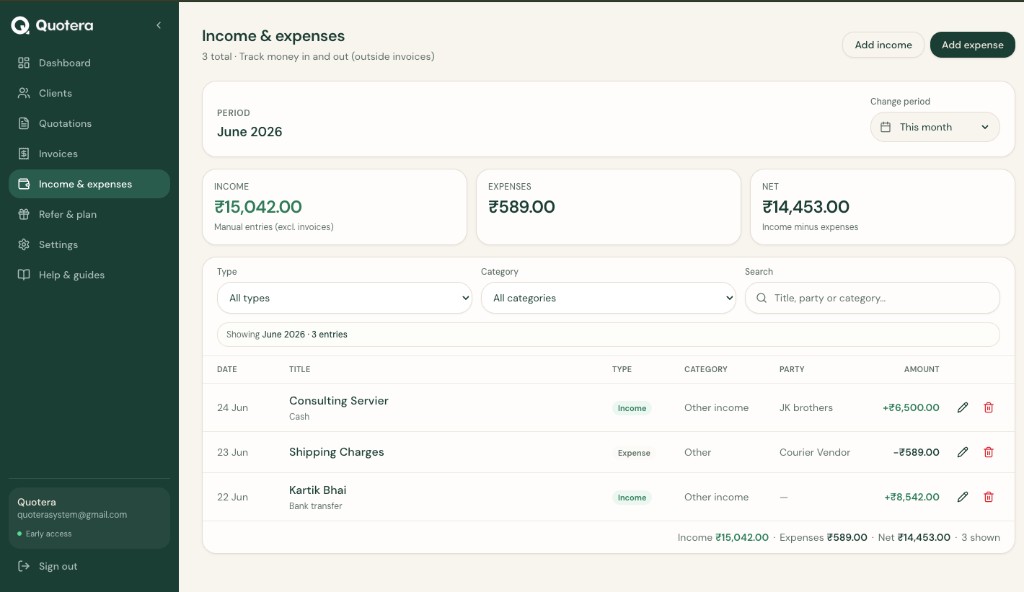Open the Settings label in sidebar
This screenshot has width=1024, height=592.
pos(58,244)
